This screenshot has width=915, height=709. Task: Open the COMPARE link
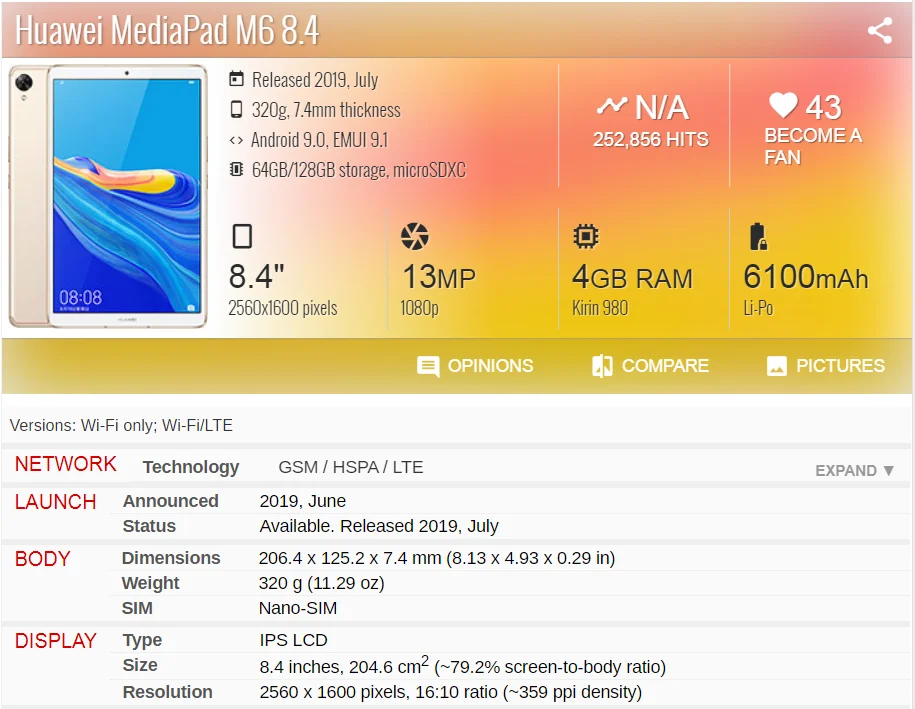(665, 366)
